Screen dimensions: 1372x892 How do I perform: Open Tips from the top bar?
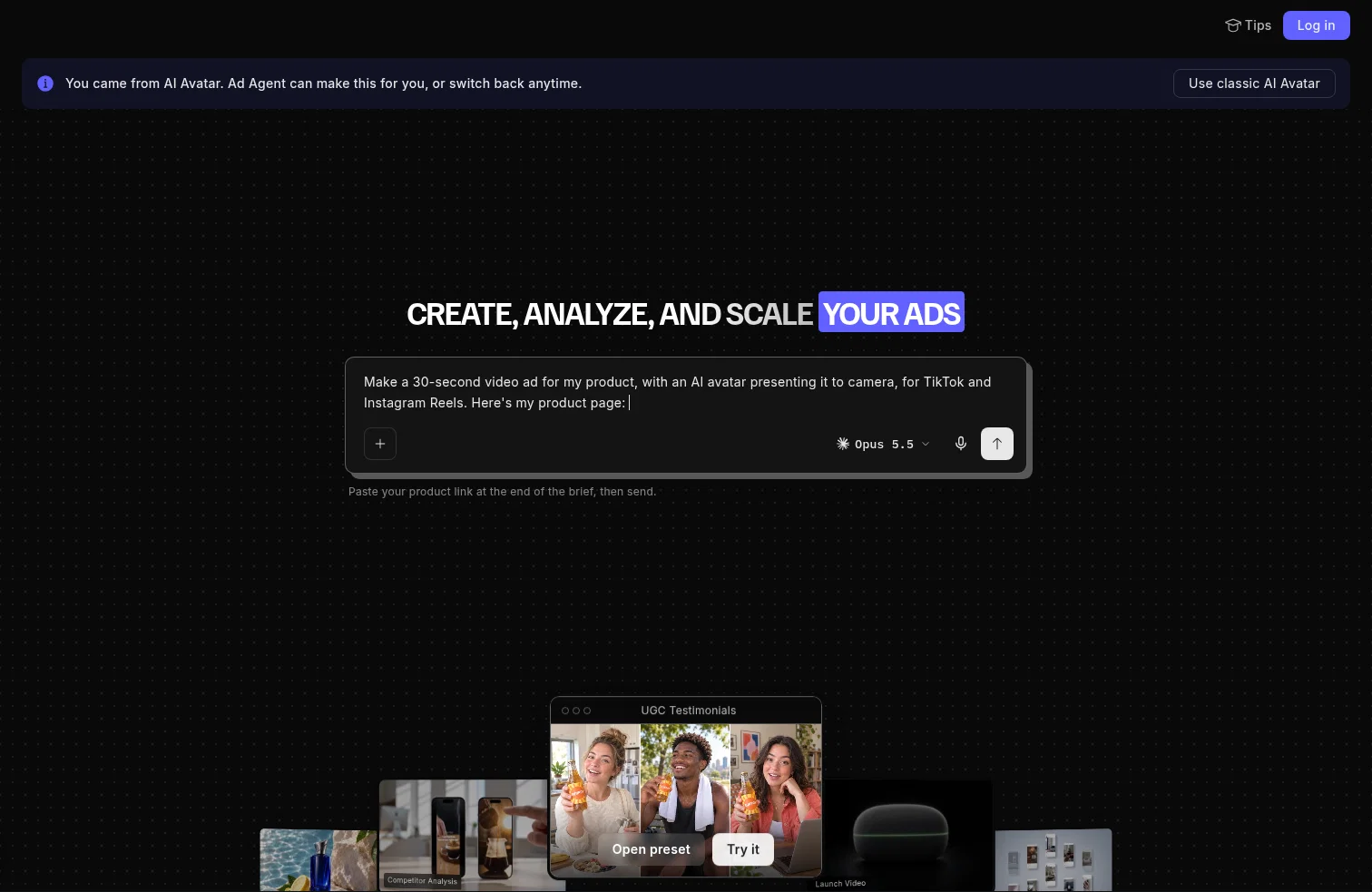1249,25
